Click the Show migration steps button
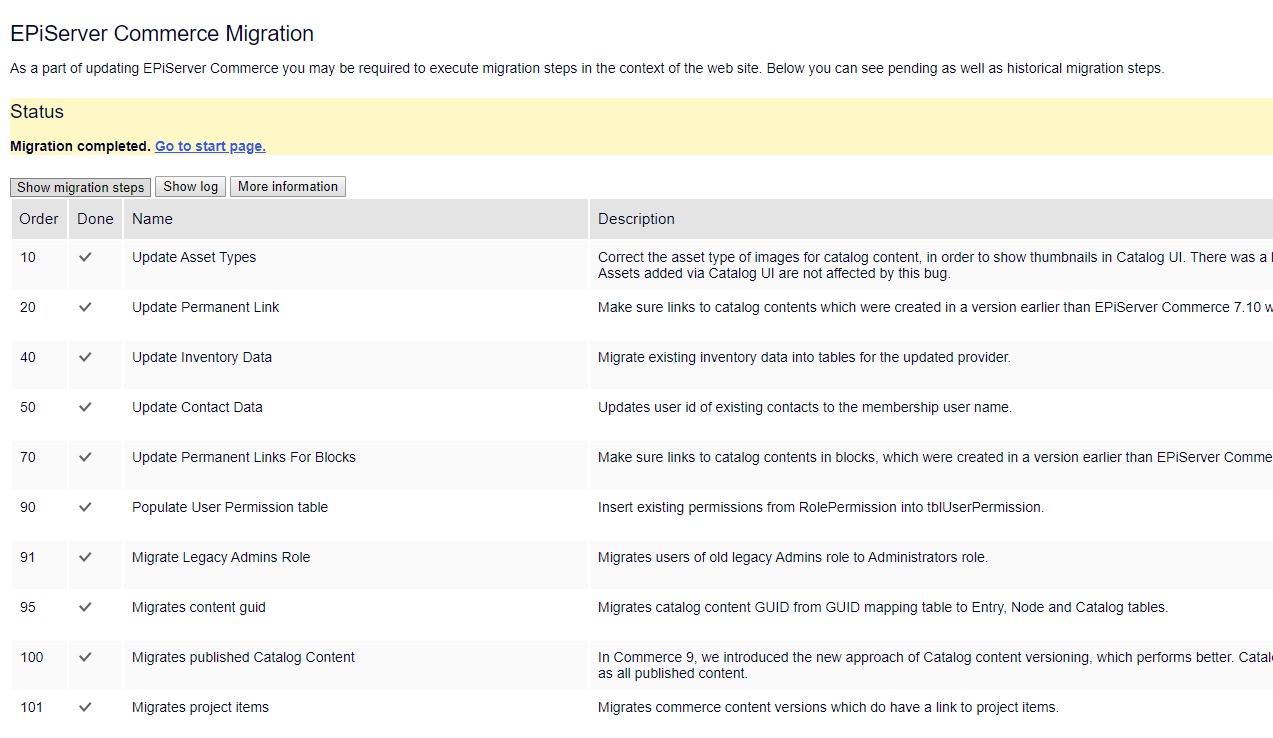 (x=80, y=187)
